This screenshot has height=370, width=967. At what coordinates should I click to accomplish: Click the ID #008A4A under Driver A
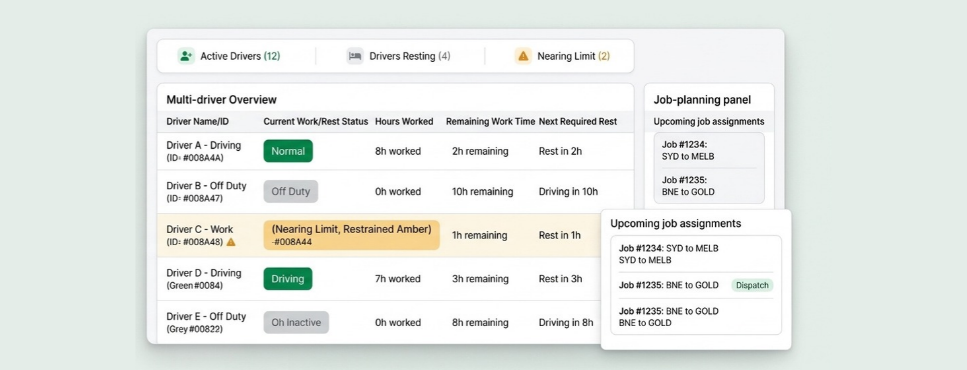195,158
